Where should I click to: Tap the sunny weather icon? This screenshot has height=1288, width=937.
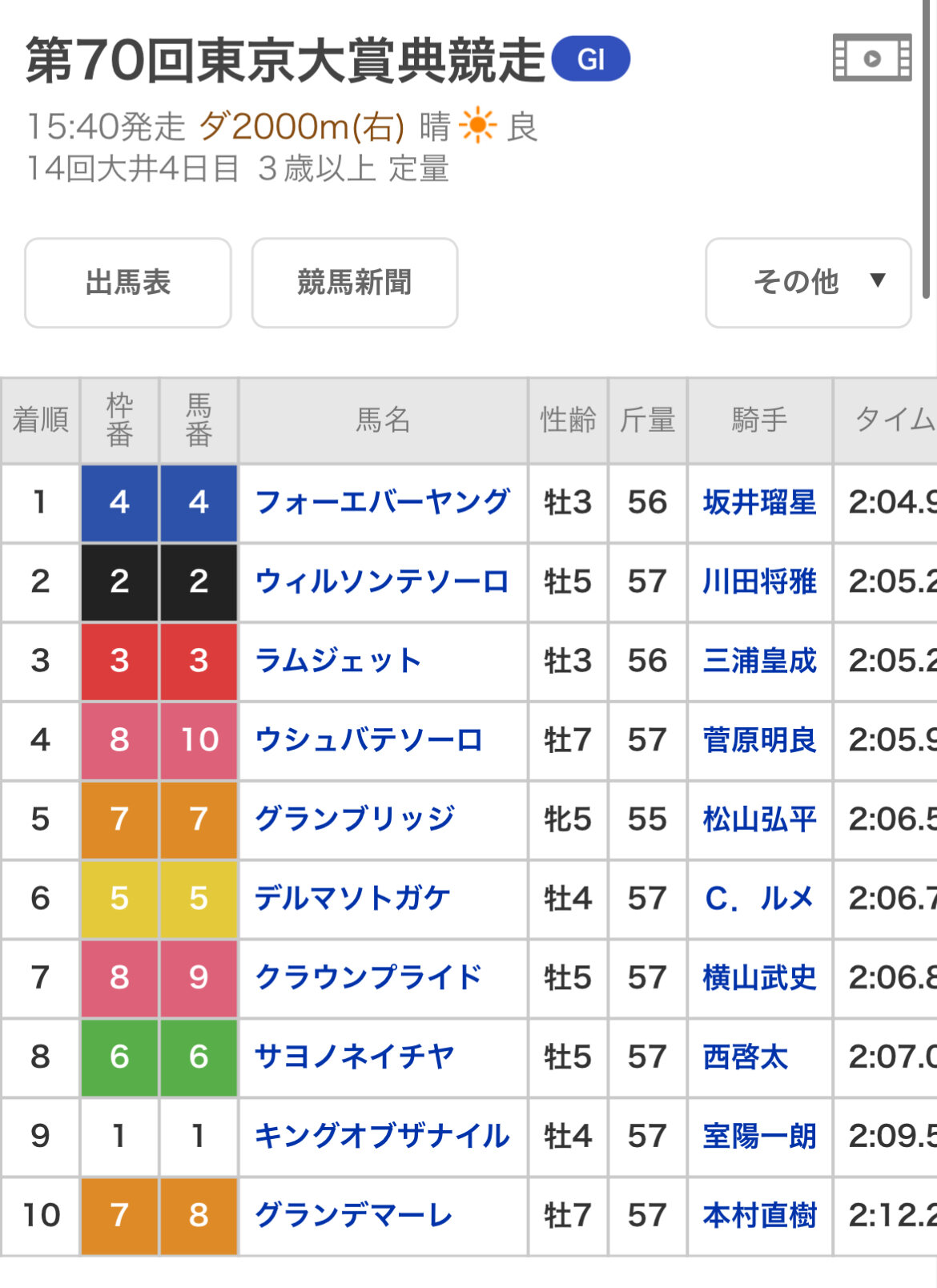coord(478,127)
